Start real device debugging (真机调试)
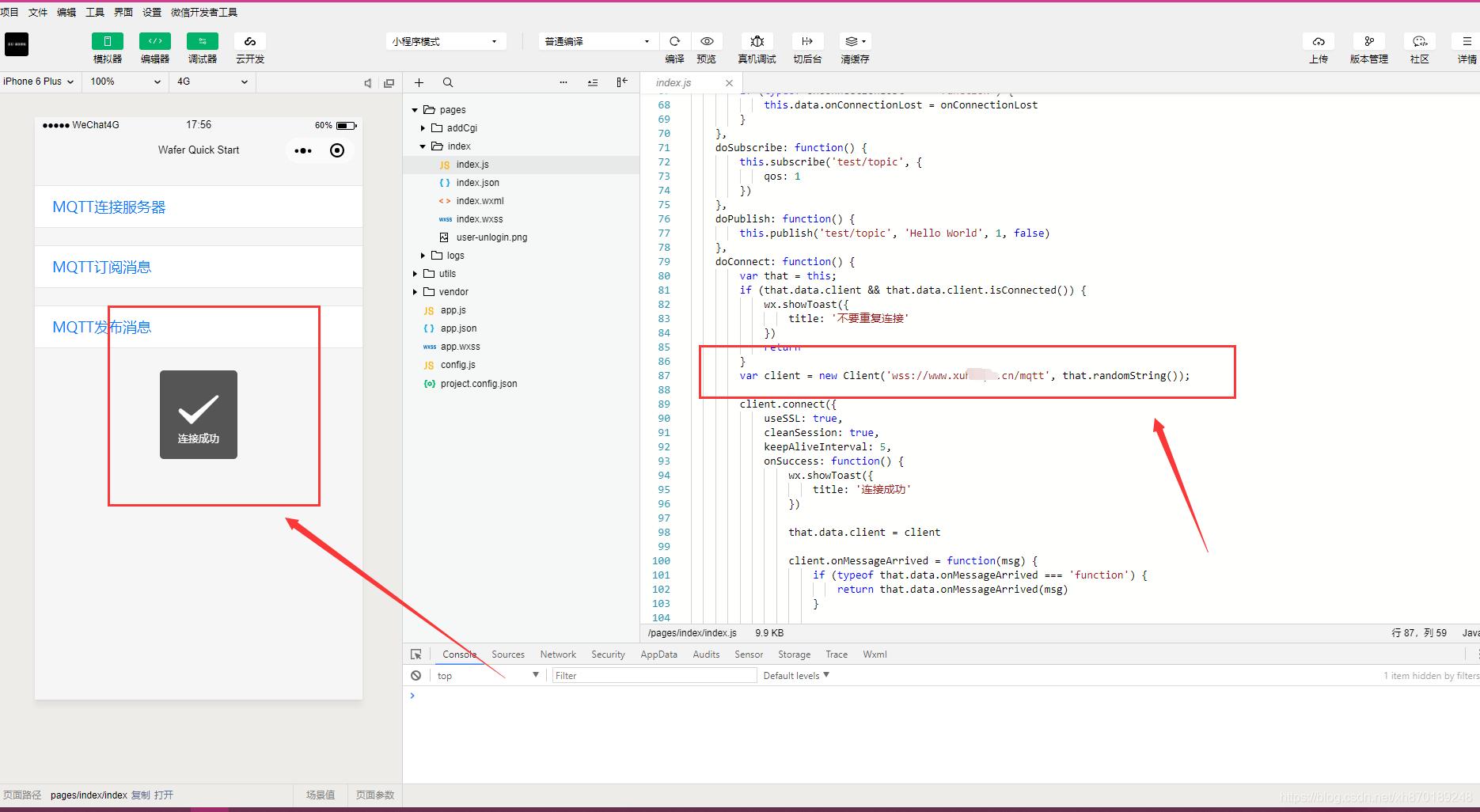The height and width of the screenshot is (812, 1480). (757, 41)
